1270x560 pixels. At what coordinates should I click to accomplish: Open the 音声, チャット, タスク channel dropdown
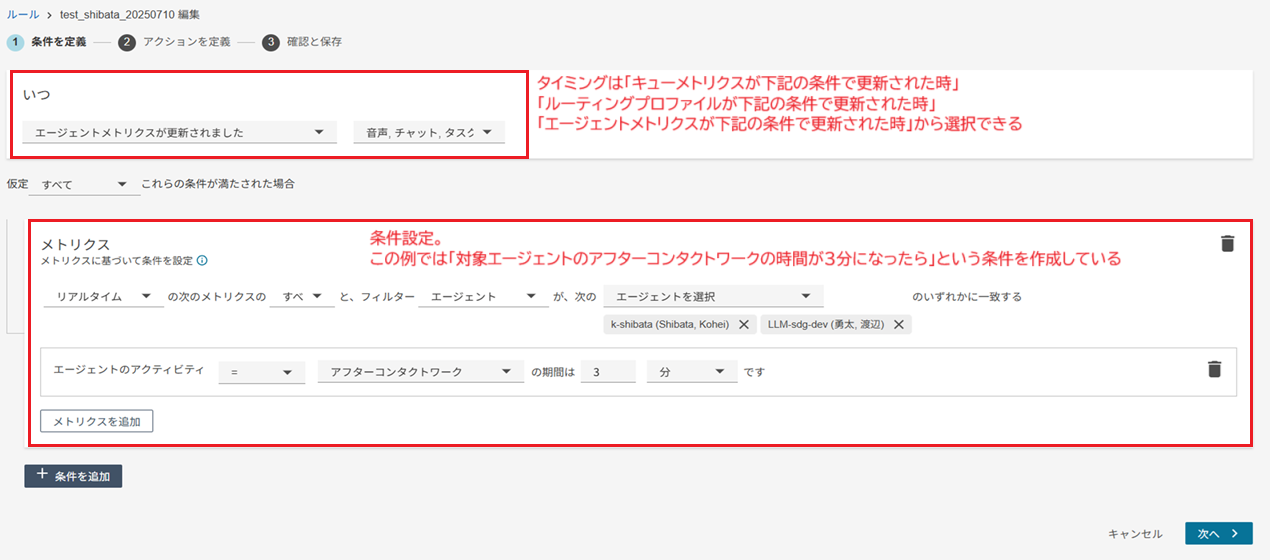click(429, 132)
